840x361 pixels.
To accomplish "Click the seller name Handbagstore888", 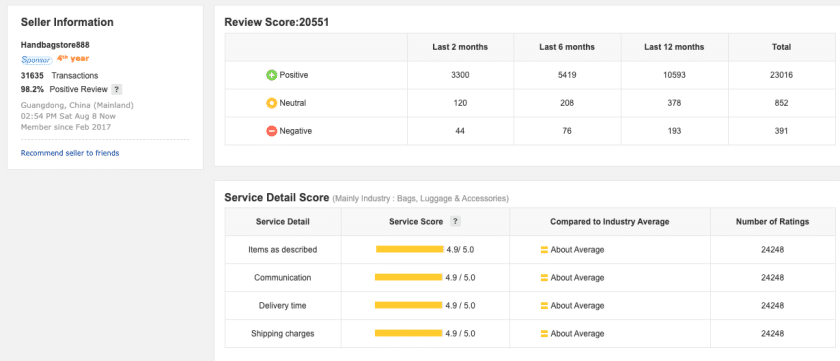I will [55, 45].
